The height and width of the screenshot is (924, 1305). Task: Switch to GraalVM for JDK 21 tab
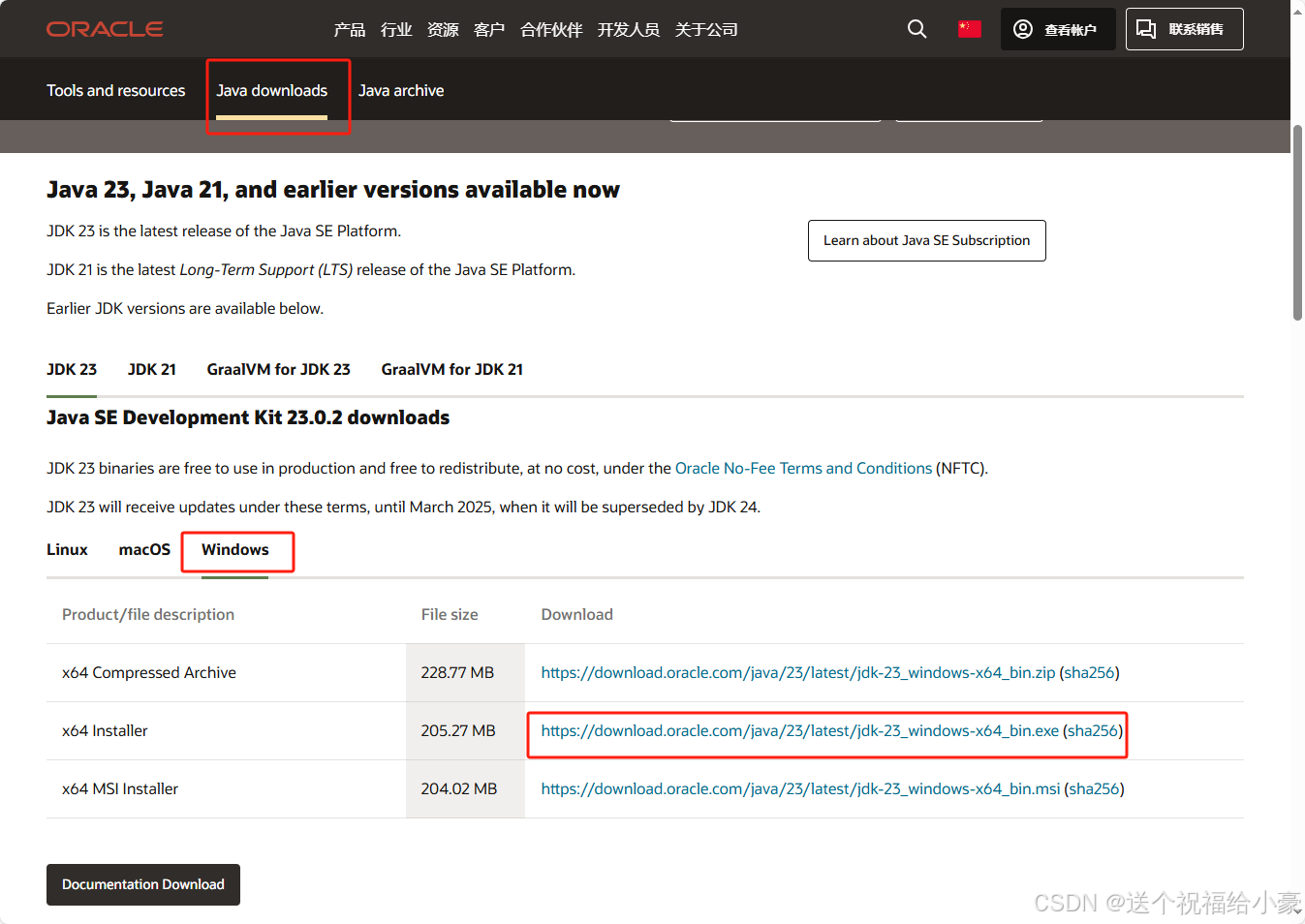coord(452,369)
